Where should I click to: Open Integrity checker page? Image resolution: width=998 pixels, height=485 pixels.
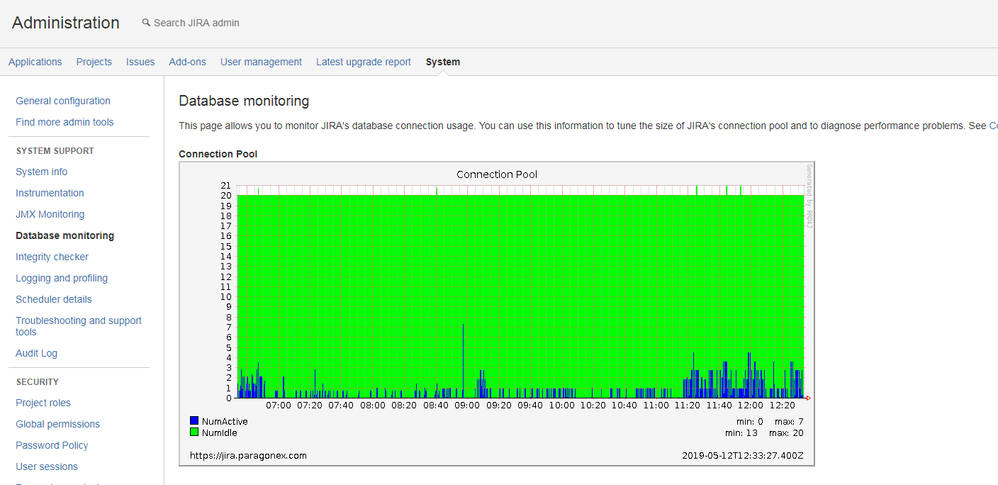pyautogui.click(x=52, y=257)
